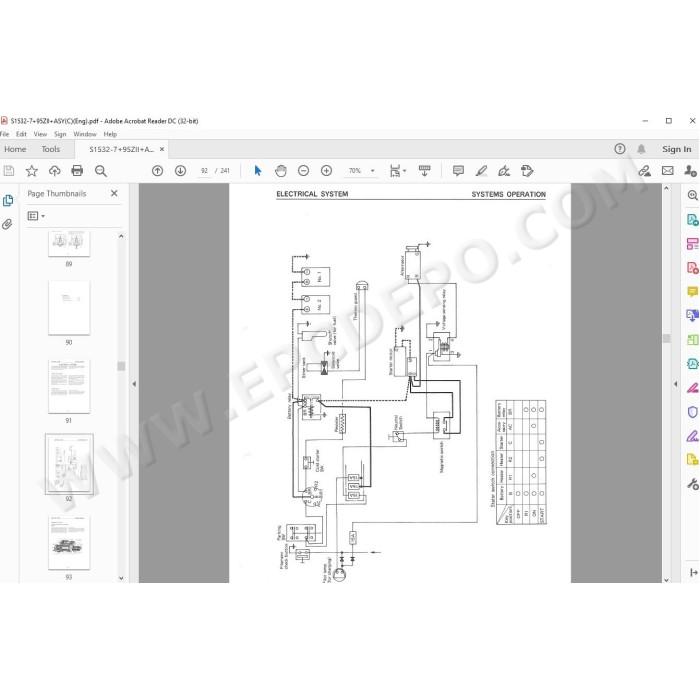700x700 pixels.
Task: Print the document with the printer icon
Action: 77,171
